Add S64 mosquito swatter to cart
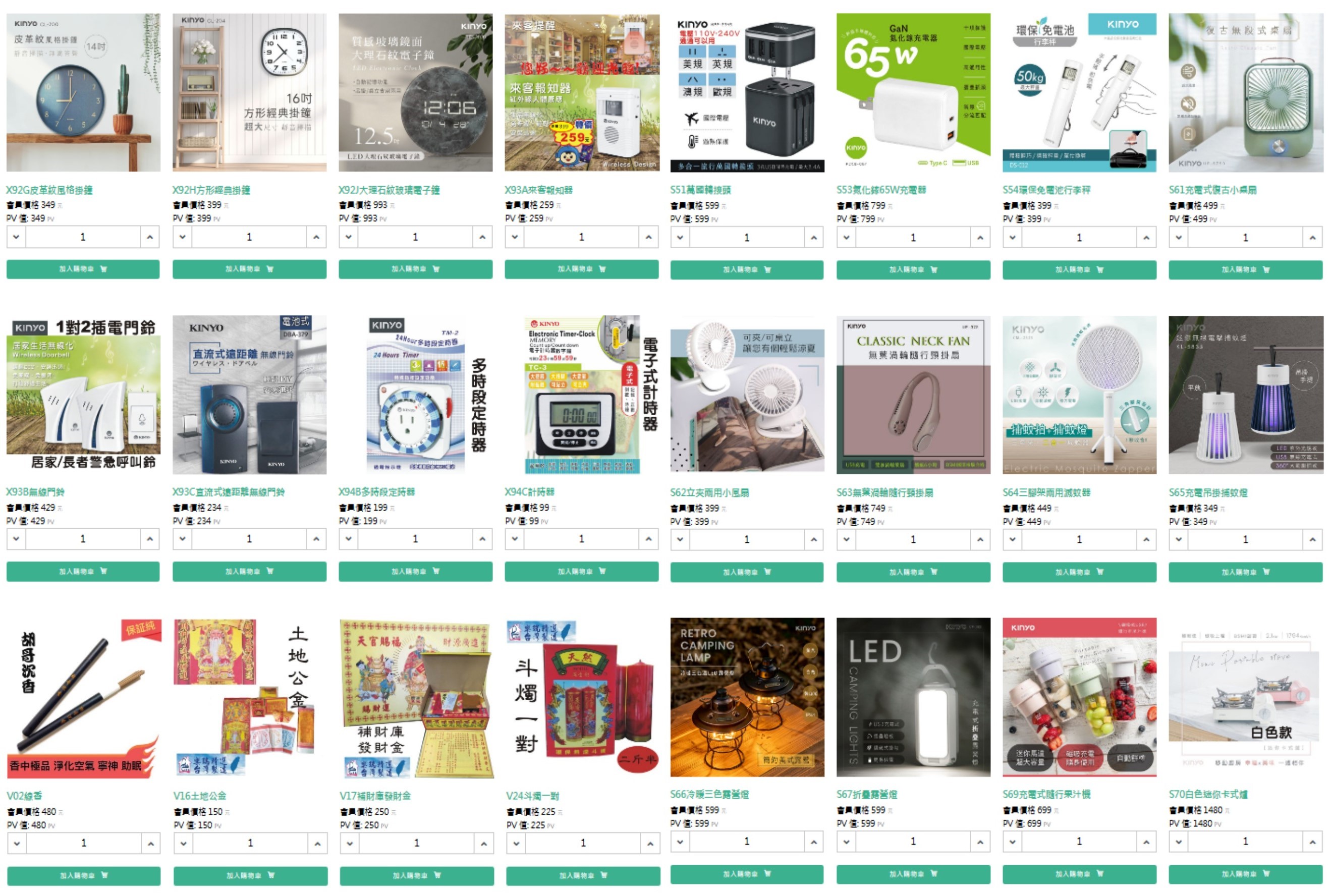The image size is (1331, 896). [x=1079, y=572]
